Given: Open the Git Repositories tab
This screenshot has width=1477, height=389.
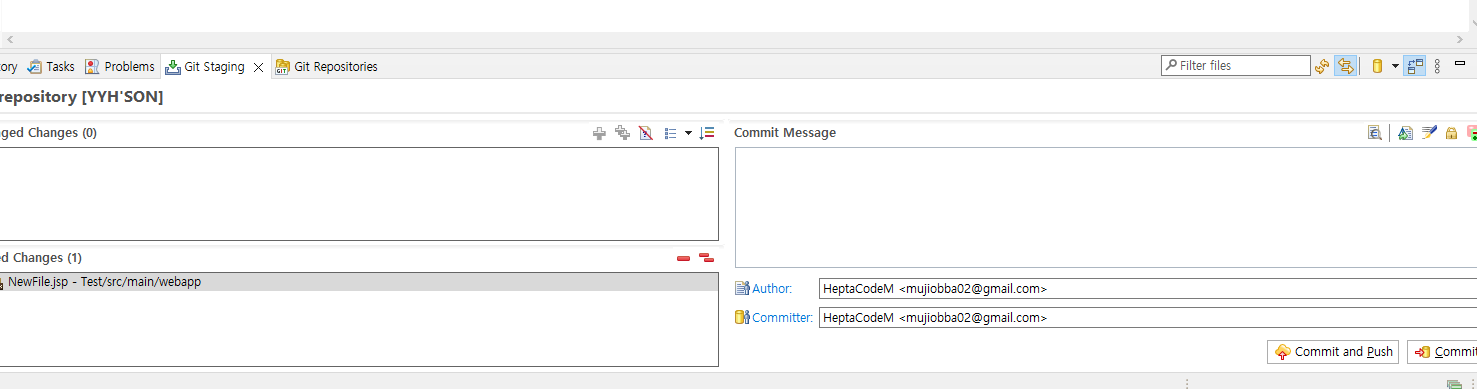Looking at the screenshot, I should click(326, 67).
